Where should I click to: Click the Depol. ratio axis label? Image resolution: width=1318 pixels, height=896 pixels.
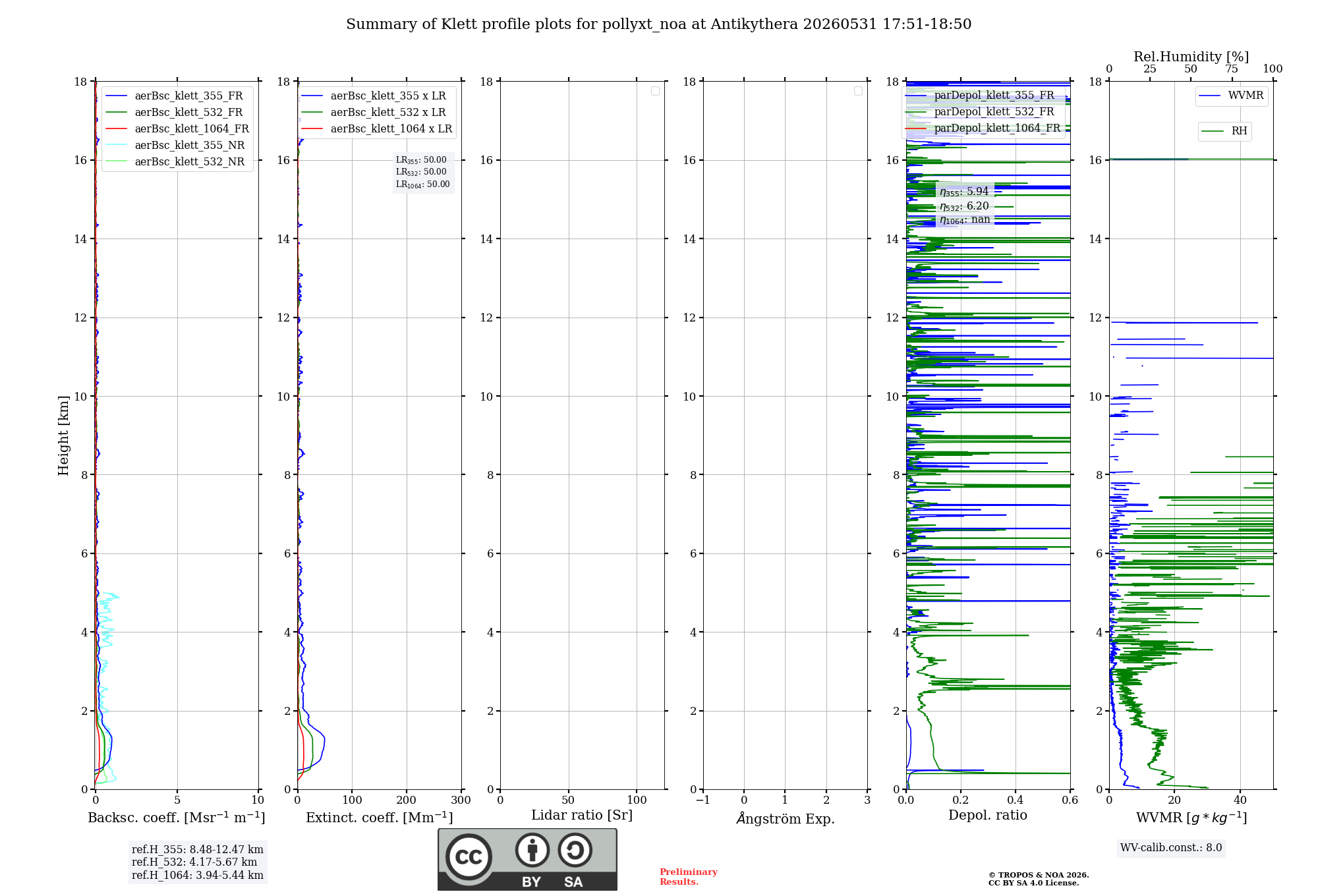point(988,816)
